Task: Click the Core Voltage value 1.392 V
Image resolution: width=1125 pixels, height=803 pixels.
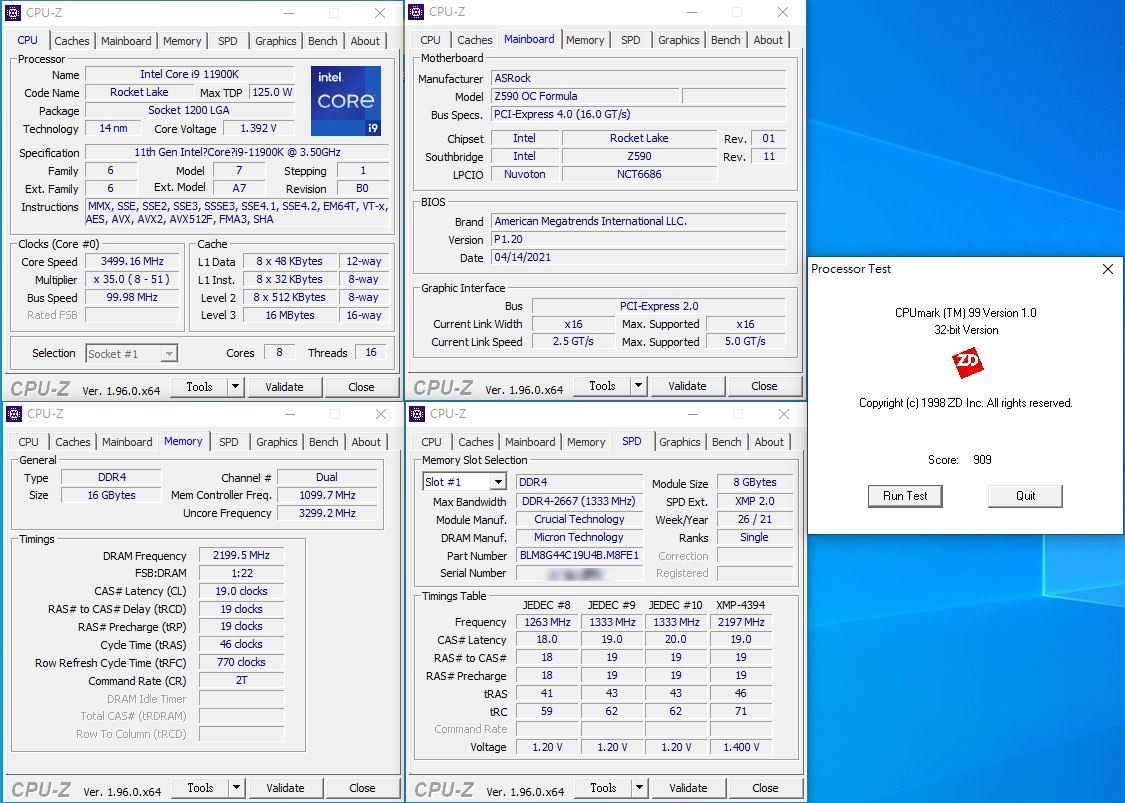Action: 258,128
